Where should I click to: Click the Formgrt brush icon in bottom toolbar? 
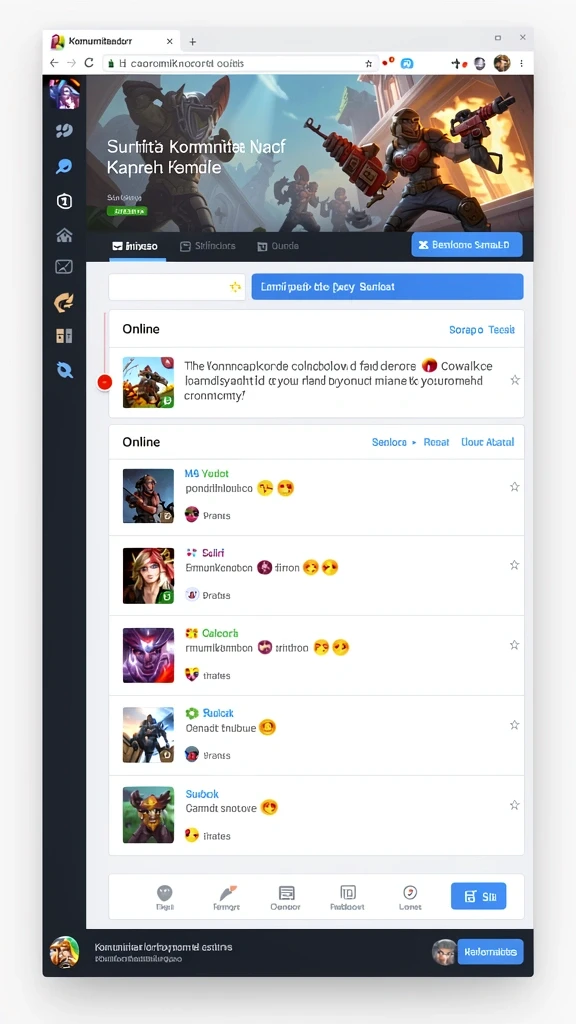227,897
